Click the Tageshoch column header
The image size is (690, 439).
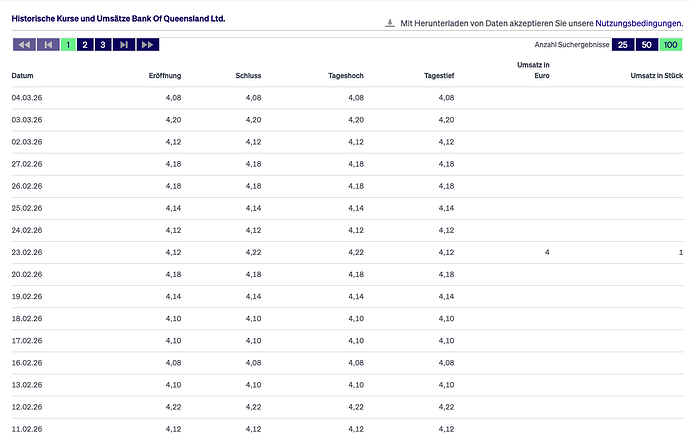[346, 76]
